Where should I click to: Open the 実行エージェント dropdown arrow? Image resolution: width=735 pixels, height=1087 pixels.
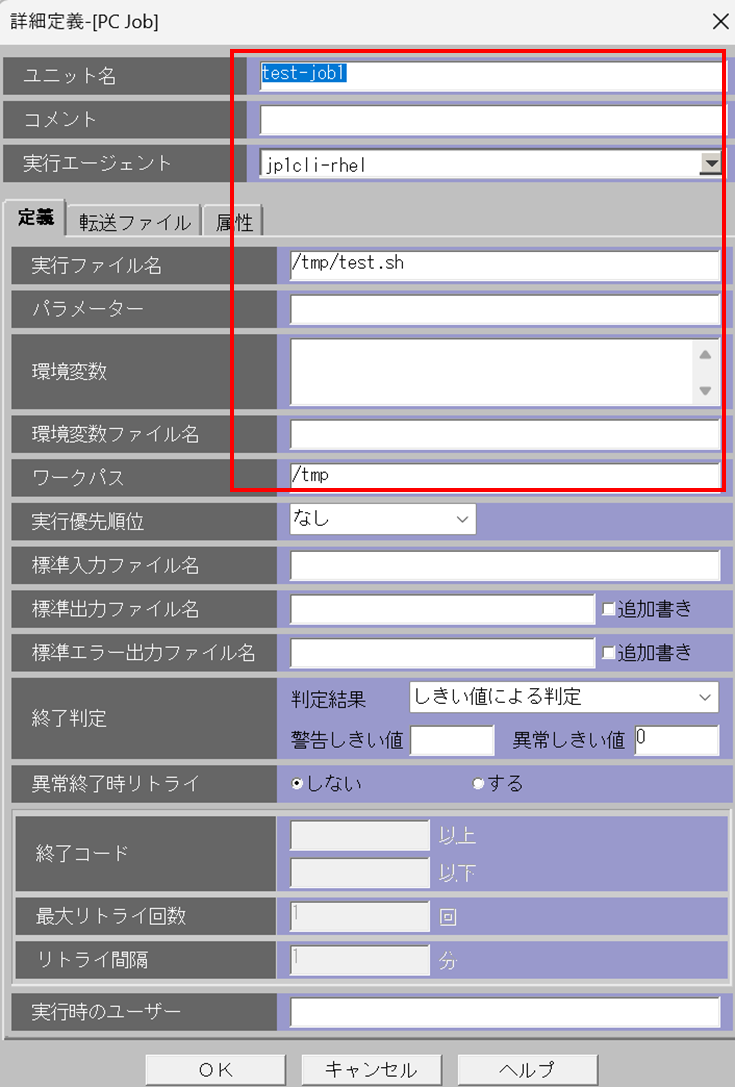click(x=710, y=164)
